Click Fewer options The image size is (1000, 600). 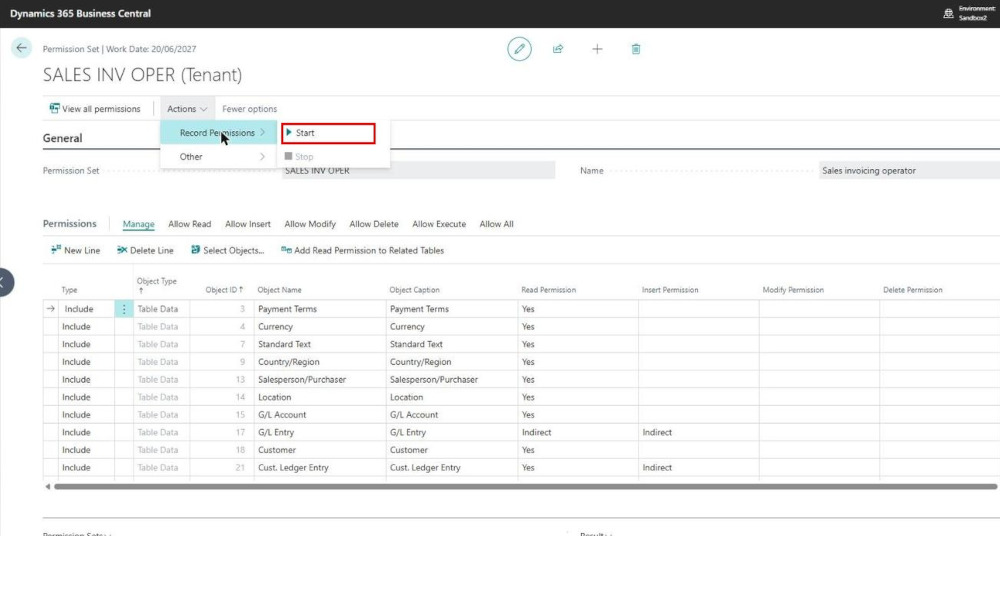[x=249, y=109]
